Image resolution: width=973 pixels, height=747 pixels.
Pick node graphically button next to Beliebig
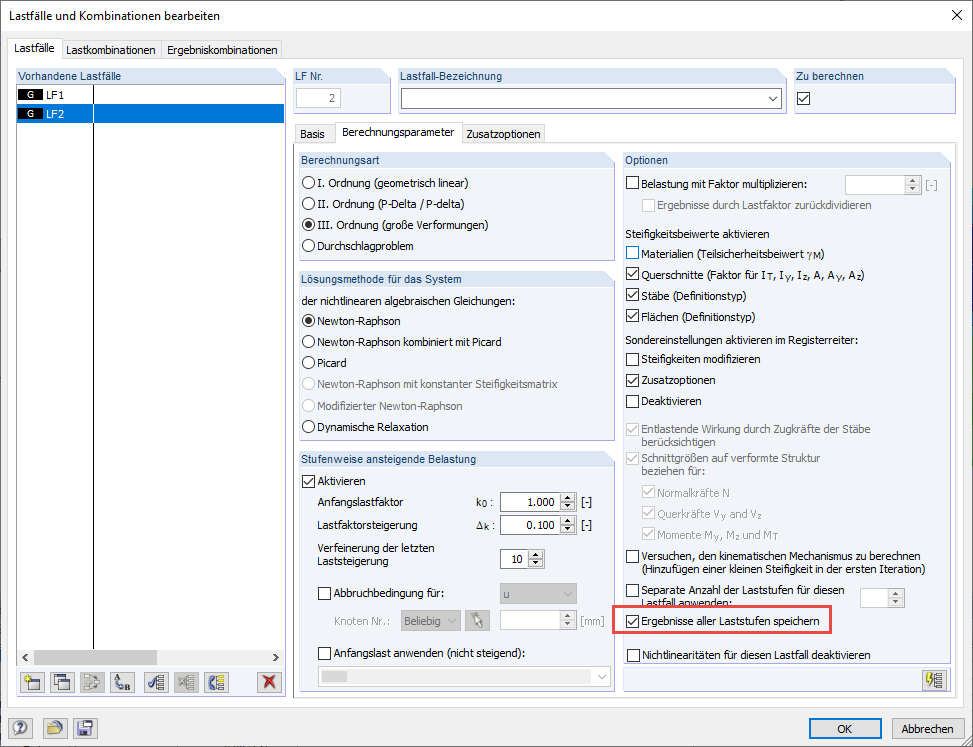click(x=477, y=620)
